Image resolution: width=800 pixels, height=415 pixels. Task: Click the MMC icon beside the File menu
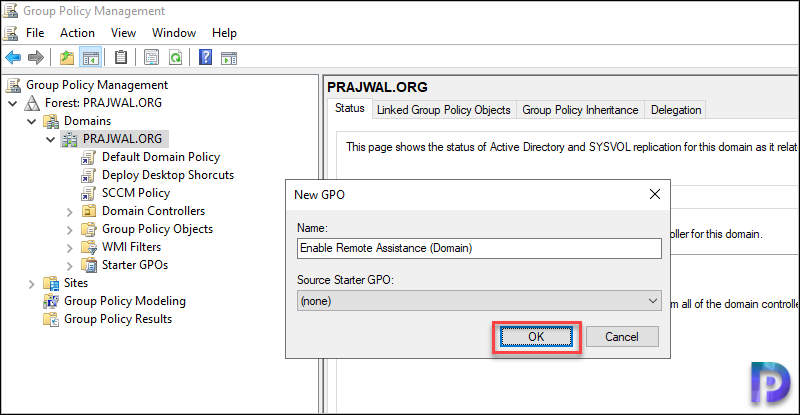pos(10,33)
